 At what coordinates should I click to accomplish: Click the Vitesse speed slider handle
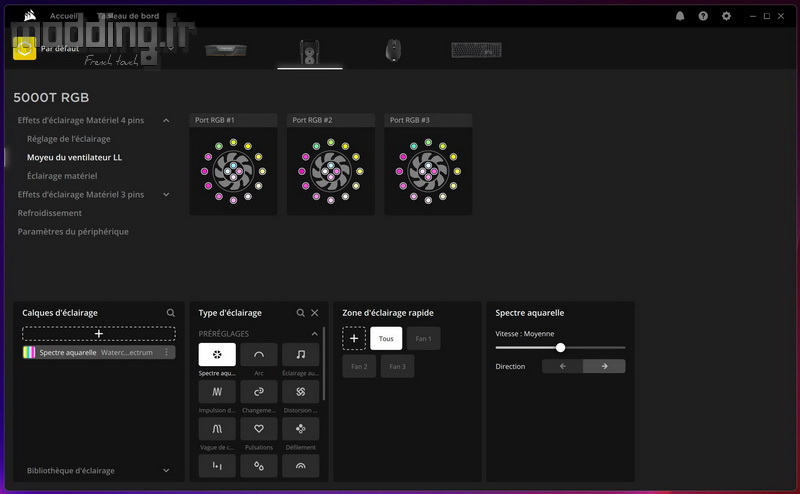coord(560,348)
